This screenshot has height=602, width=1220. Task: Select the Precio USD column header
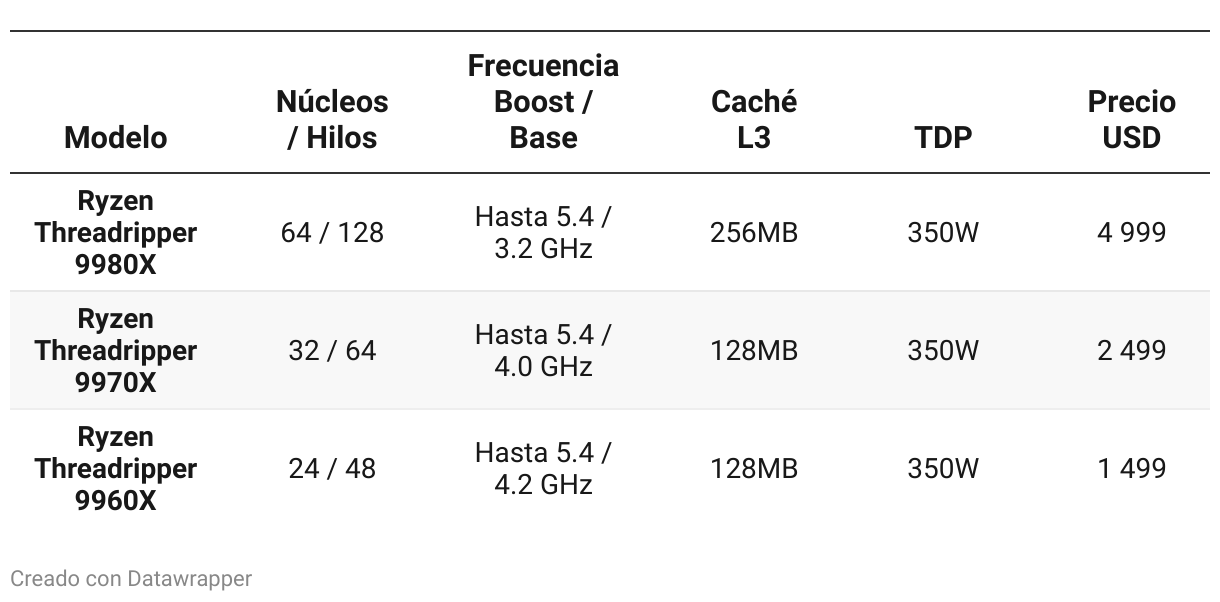click(1132, 119)
